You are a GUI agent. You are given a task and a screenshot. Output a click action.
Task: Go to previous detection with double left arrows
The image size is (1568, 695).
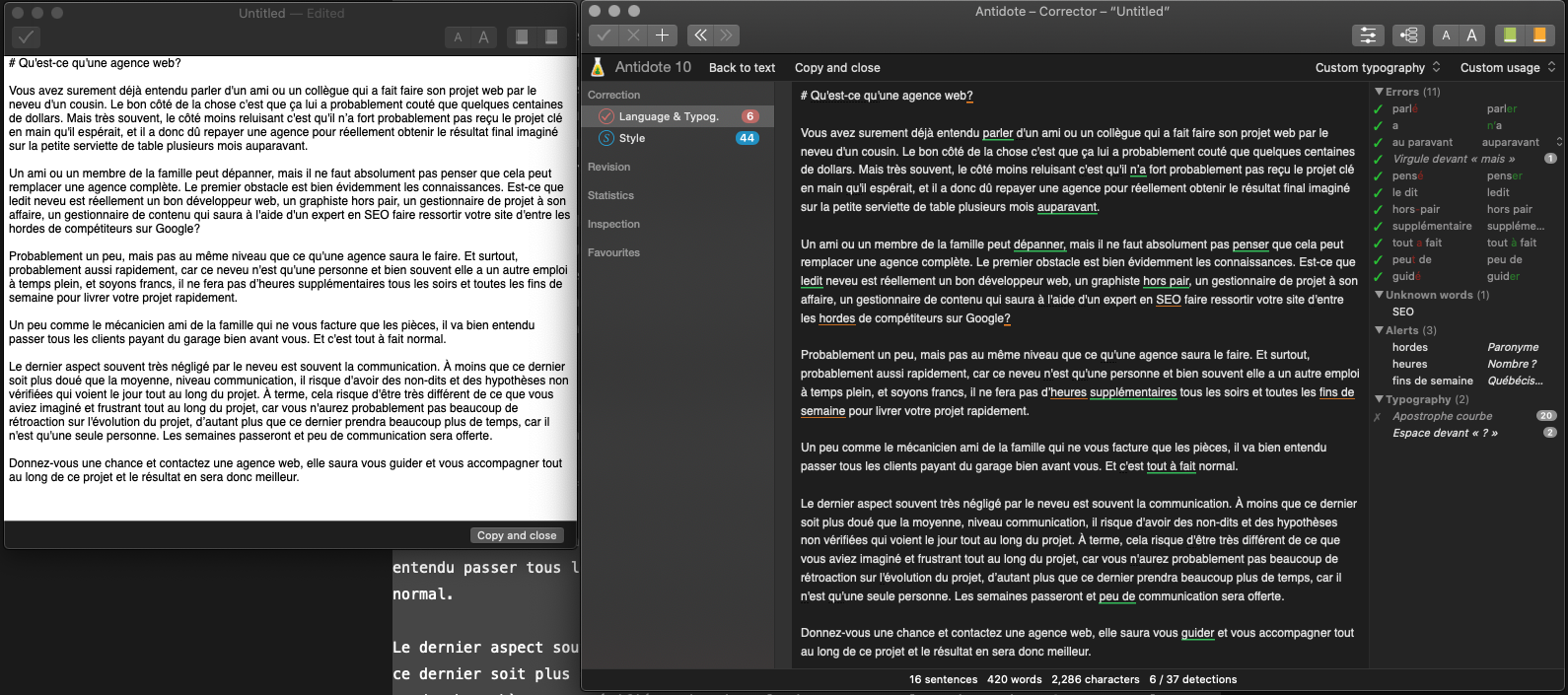(699, 35)
